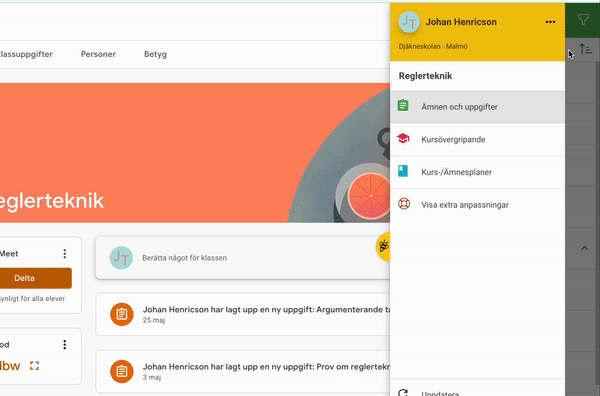Click assignment icon of the 3 maj post
The width and height of the screenshot is (600, 396).
122,371
